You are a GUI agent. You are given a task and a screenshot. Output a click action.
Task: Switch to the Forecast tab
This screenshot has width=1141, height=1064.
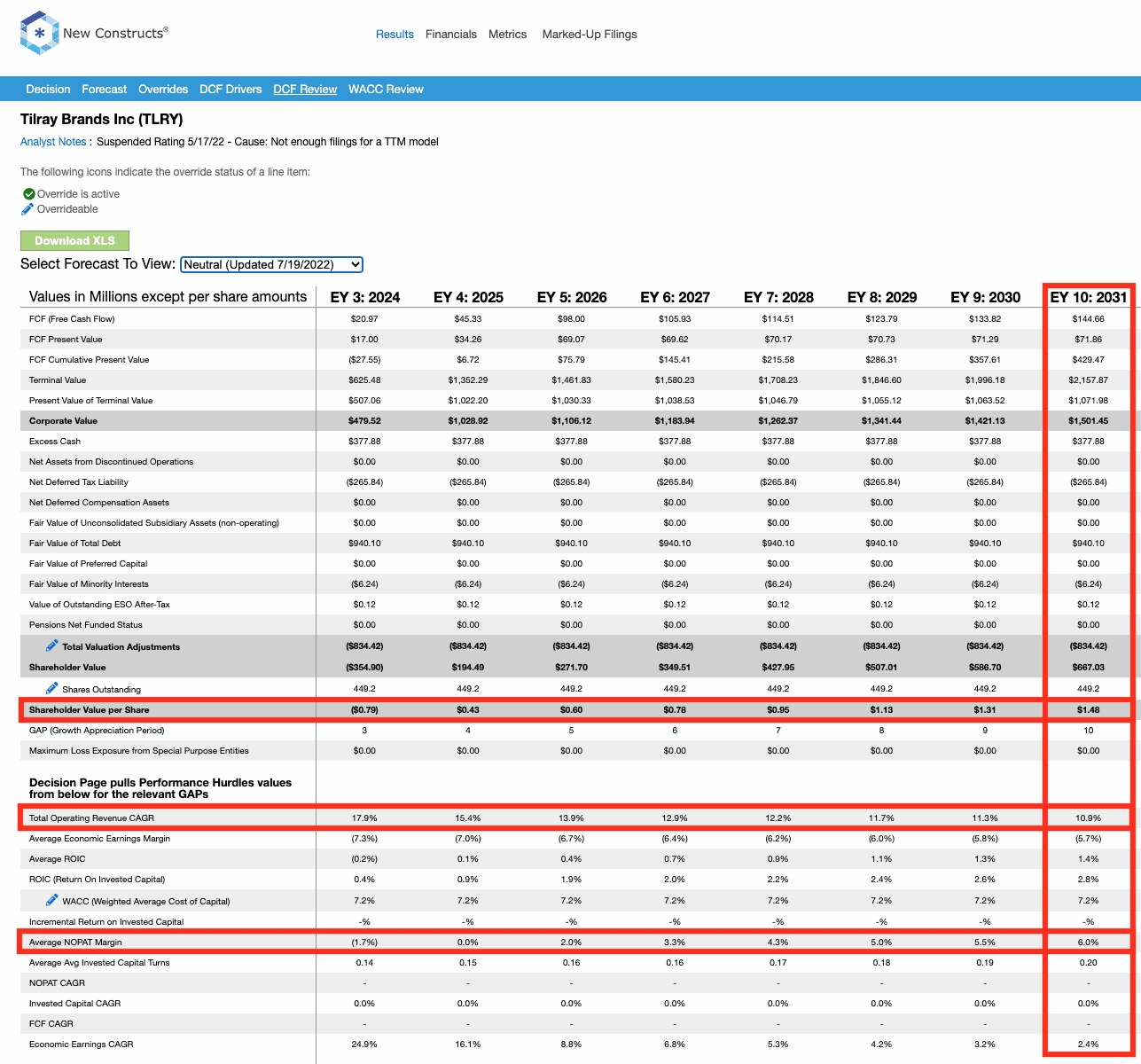[x=105, y=89]
